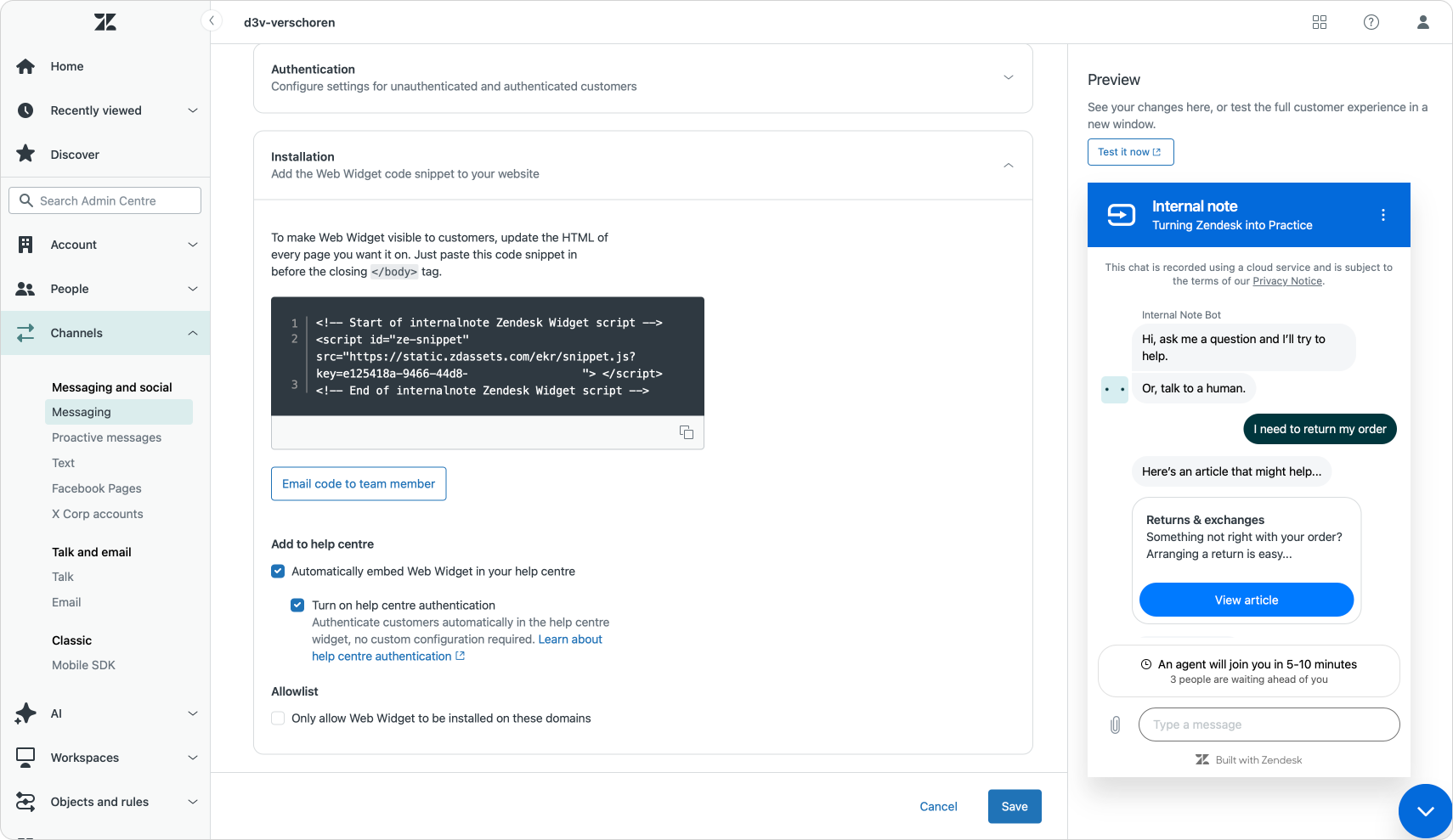Click the Recently viewed clock icon

[x=25, y=110]
